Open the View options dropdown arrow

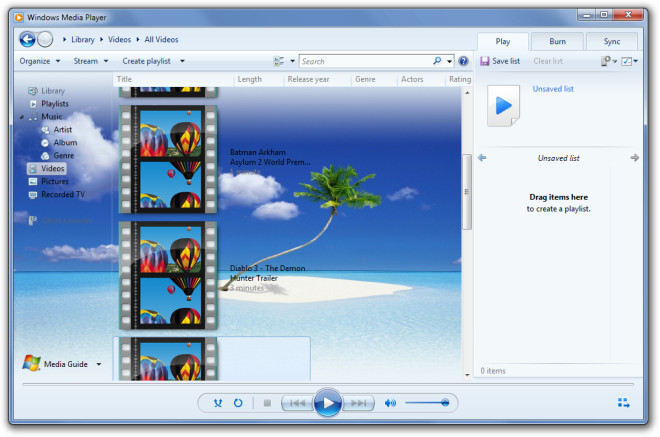point(293,61)
